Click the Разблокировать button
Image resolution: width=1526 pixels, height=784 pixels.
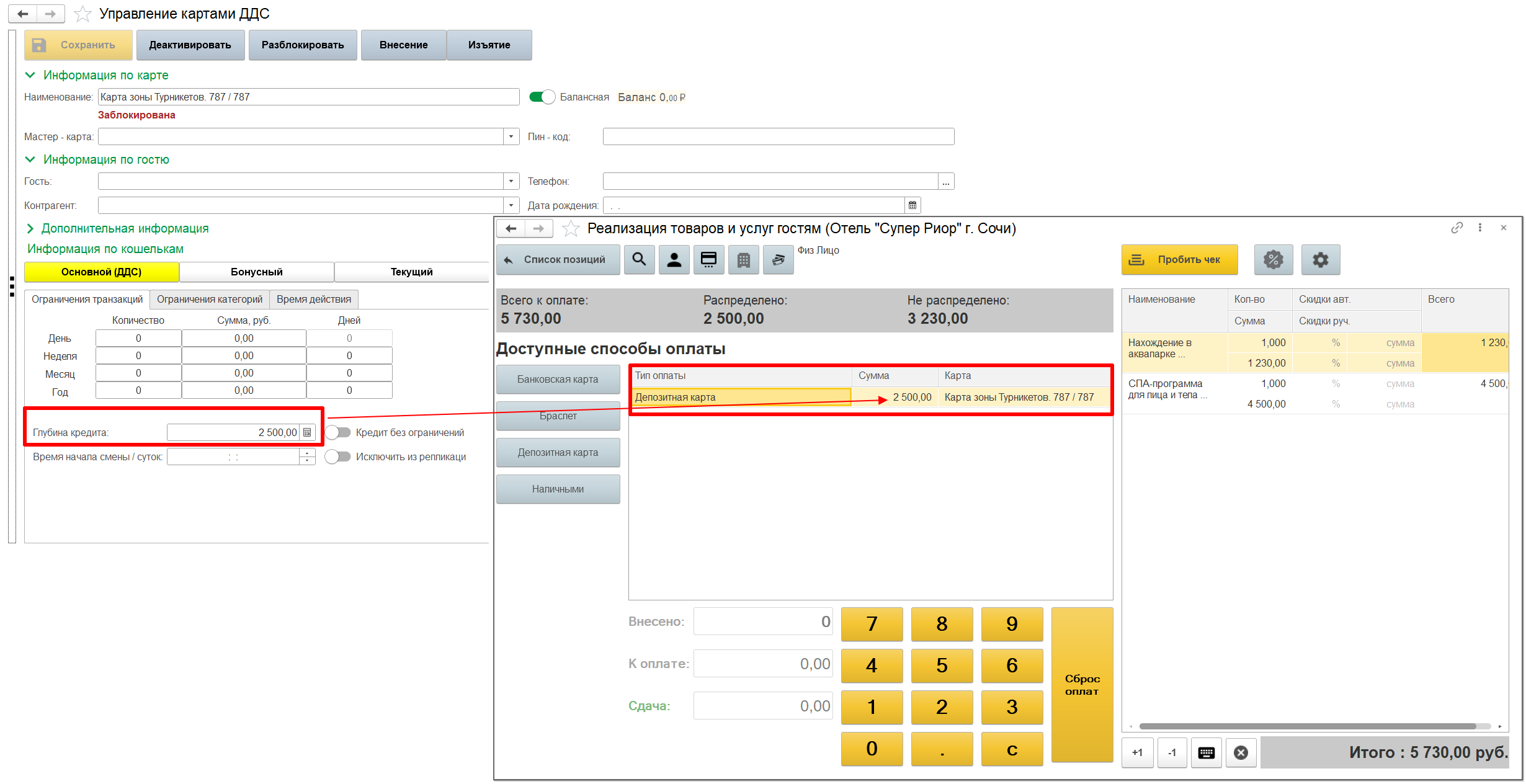[x=303, y=45]
